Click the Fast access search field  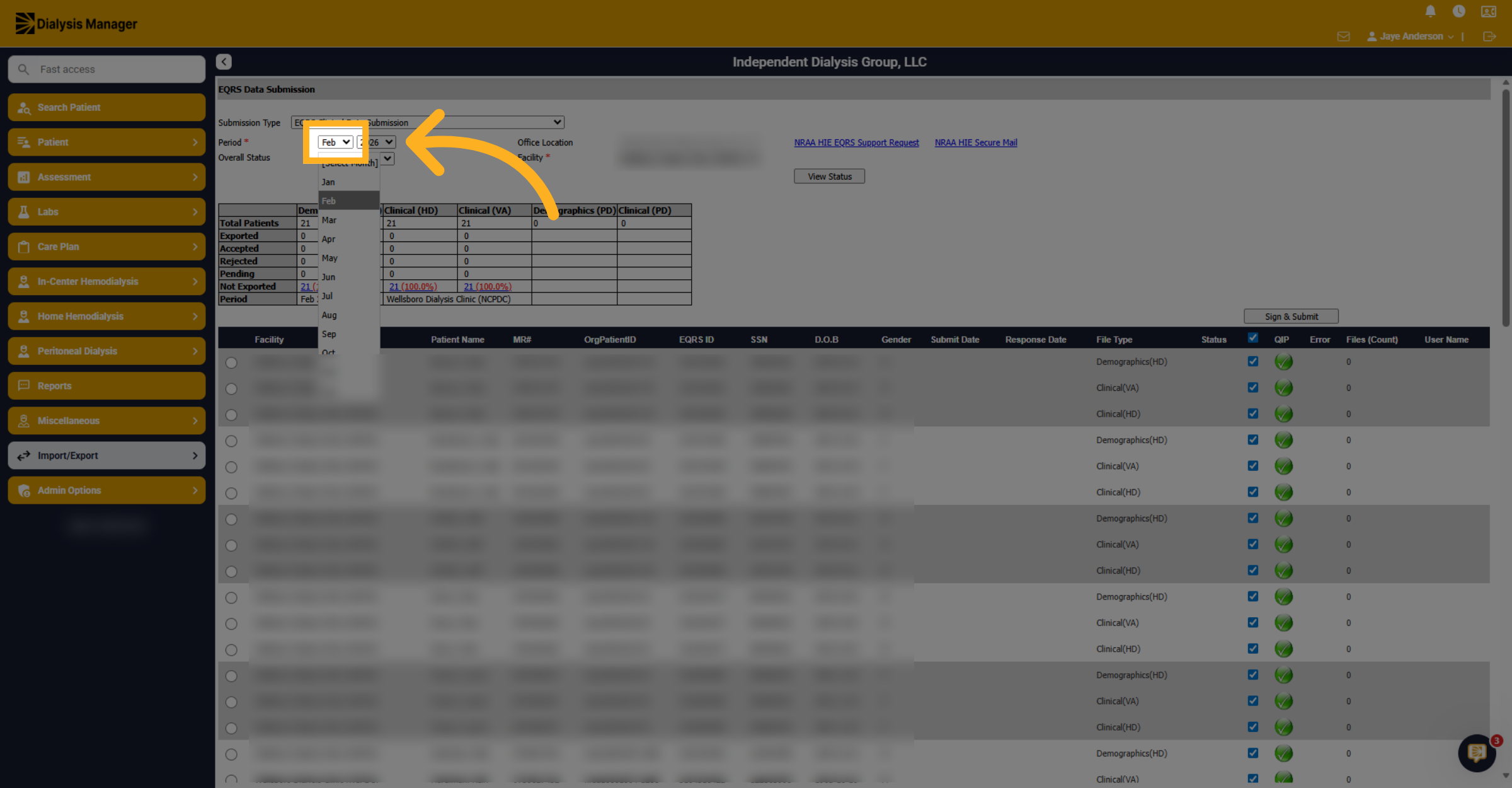point(106,69)
